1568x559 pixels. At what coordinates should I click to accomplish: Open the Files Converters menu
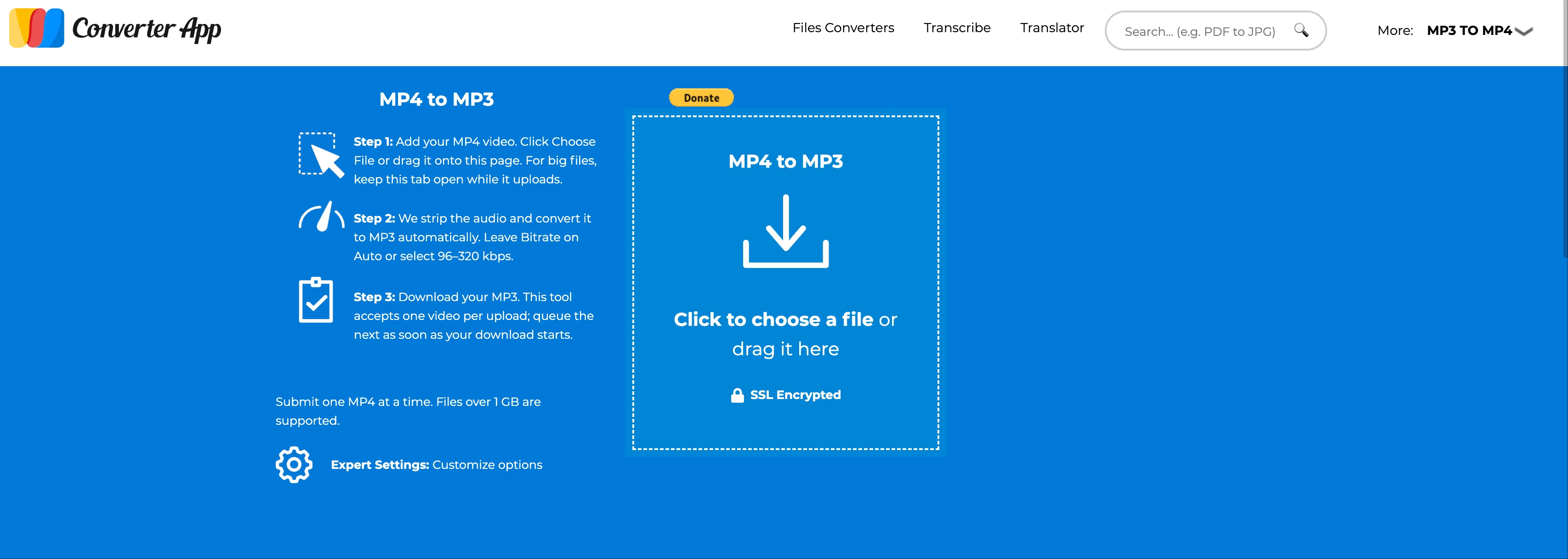click(x=842, y=28)
